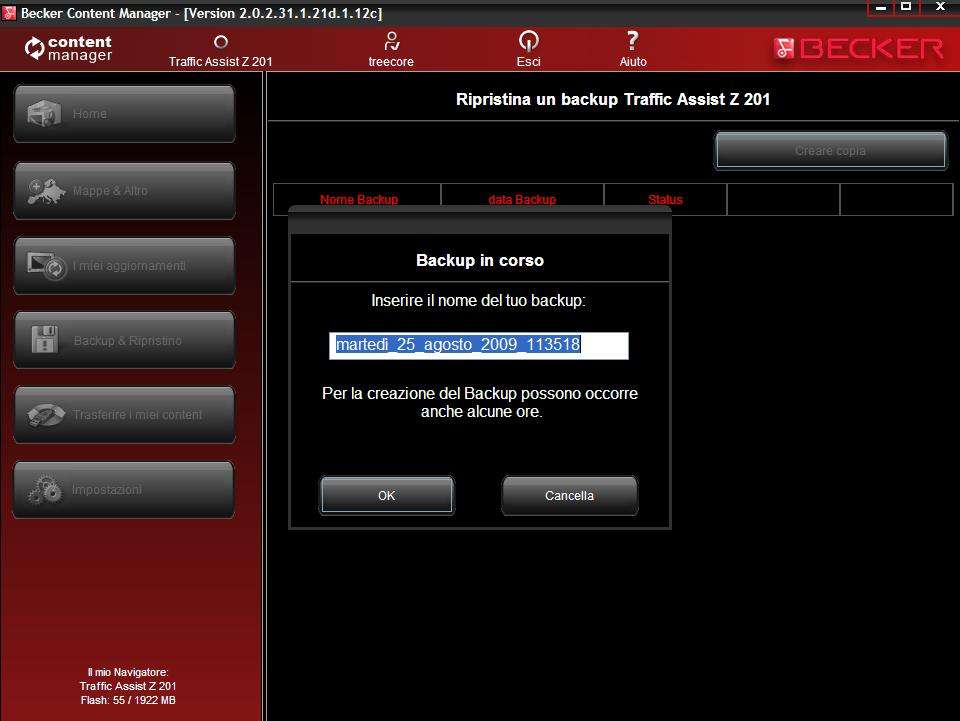Minimize the Becker Content Manager window
This screenshot has width=960, height=721.
click(881, 7)
